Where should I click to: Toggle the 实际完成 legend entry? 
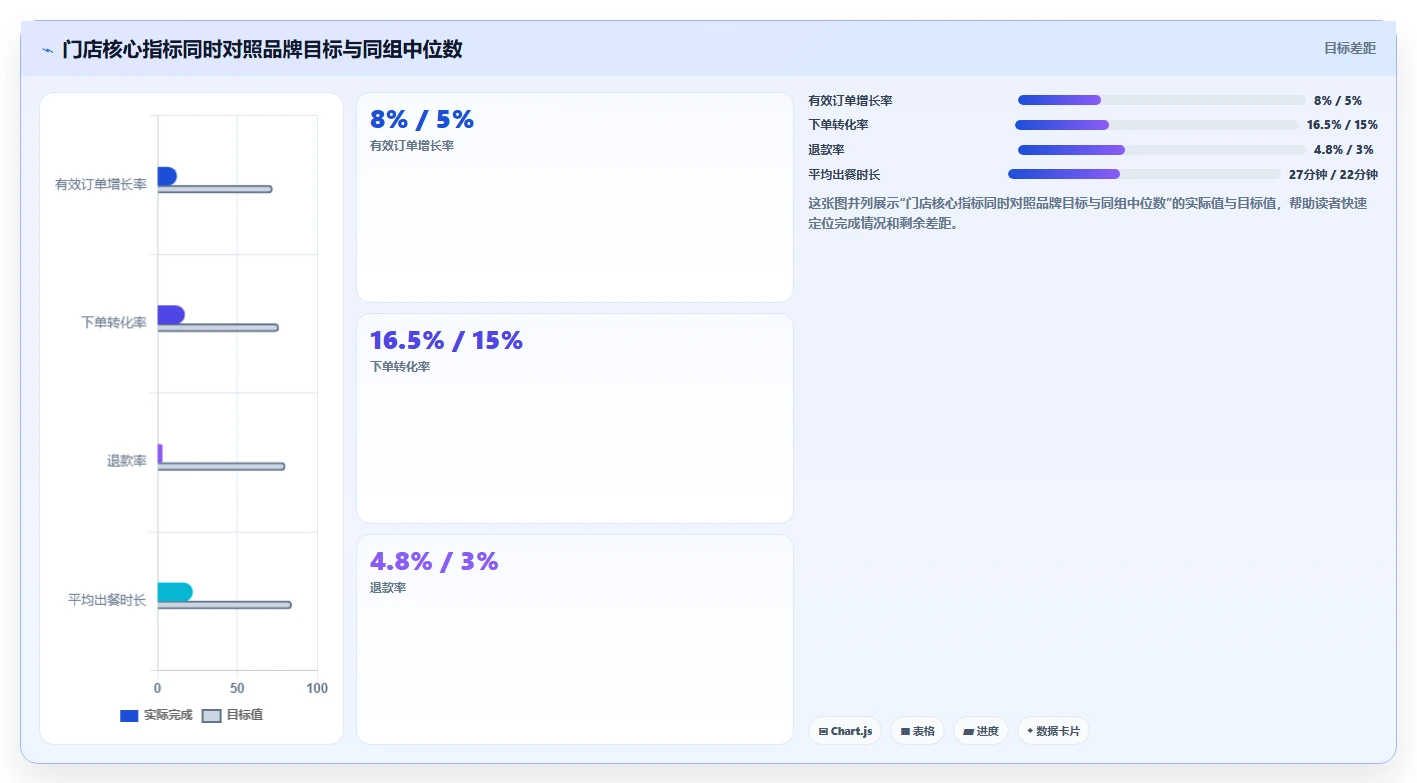(x=156, y=715)
